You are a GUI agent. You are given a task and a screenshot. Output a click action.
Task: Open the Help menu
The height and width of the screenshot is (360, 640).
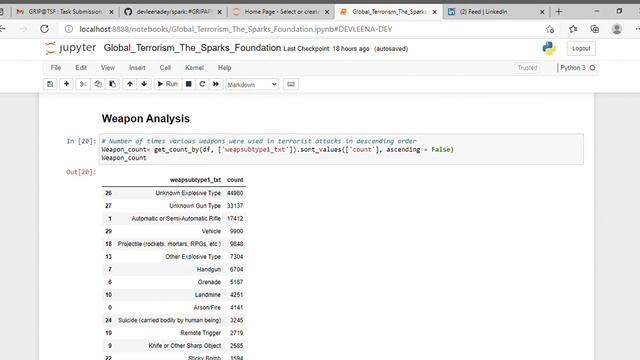(x=224, y=68)
